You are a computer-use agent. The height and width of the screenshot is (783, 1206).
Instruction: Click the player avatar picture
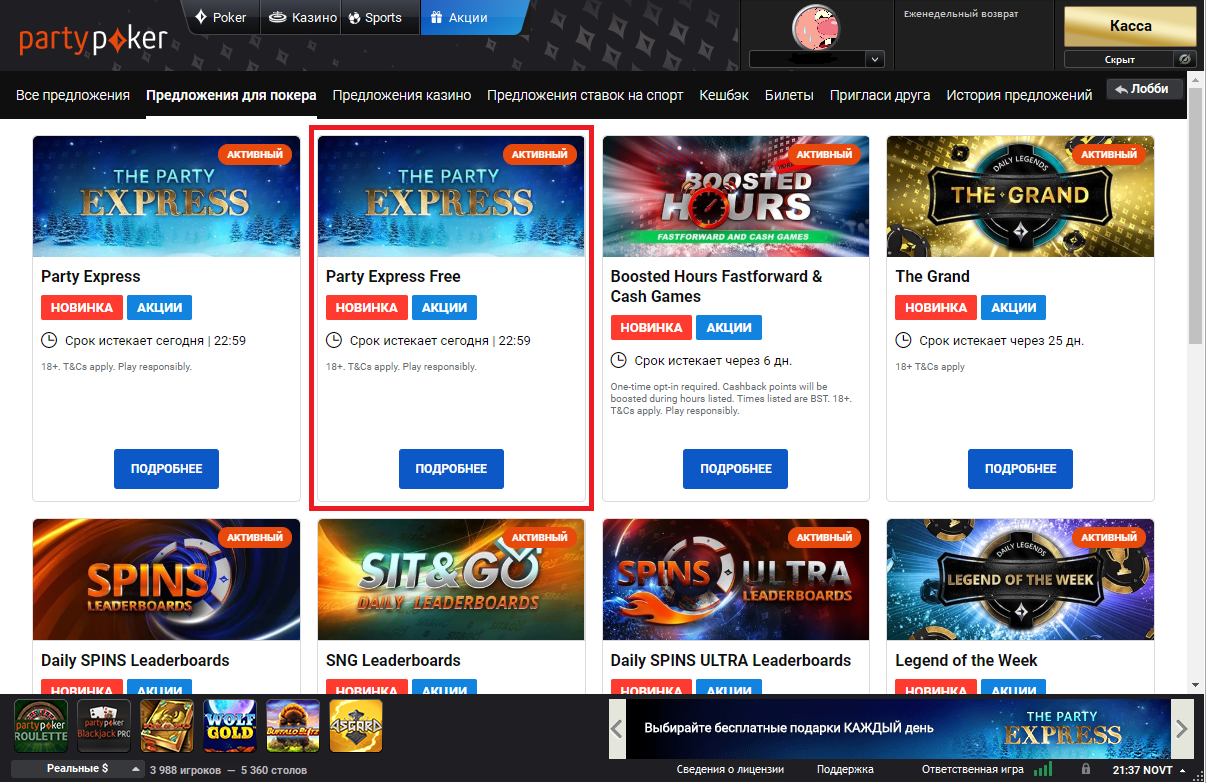pyautogui.click(x=817, y=26)
